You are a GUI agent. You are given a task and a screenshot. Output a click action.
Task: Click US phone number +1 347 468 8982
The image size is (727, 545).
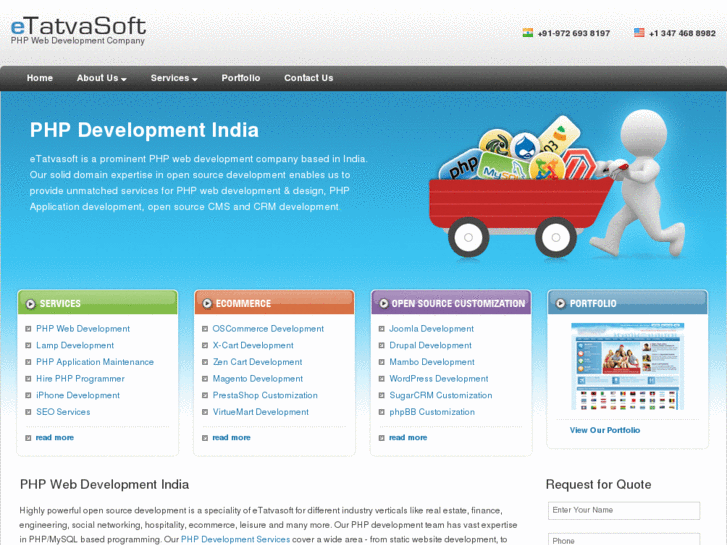pos(682,33)
